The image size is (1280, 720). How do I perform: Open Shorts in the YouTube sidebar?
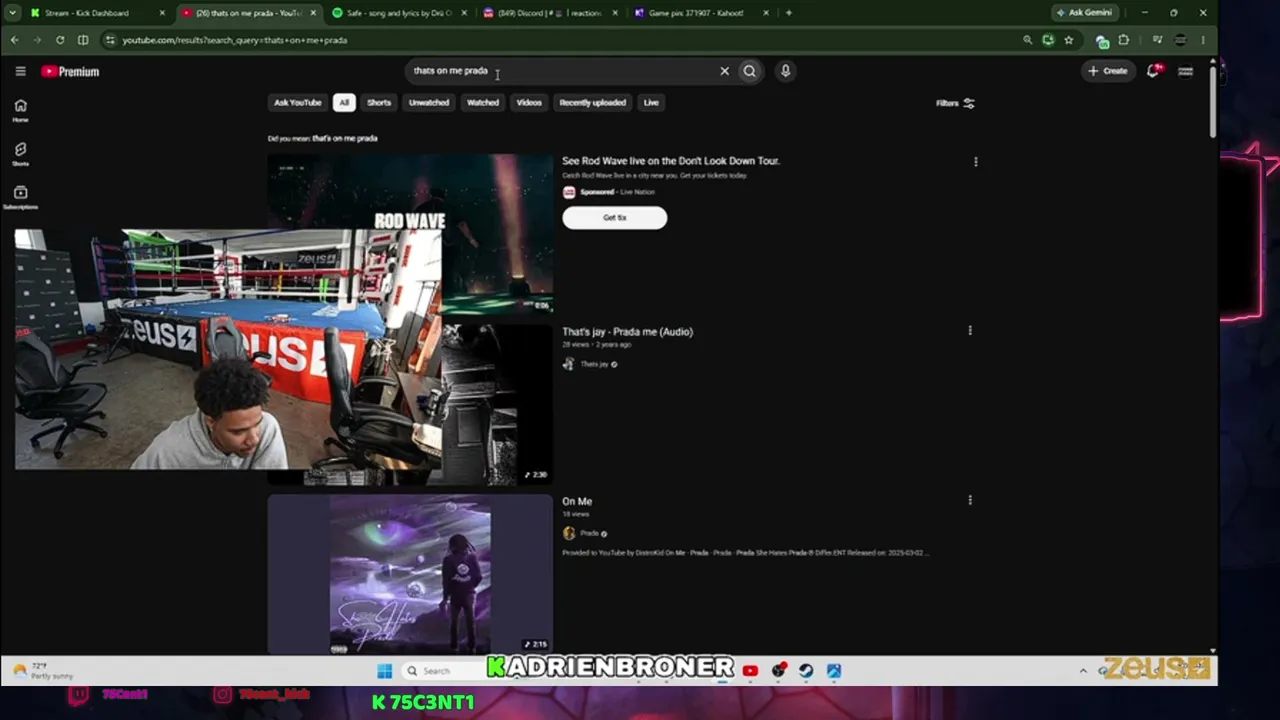(x=20, y=154)
